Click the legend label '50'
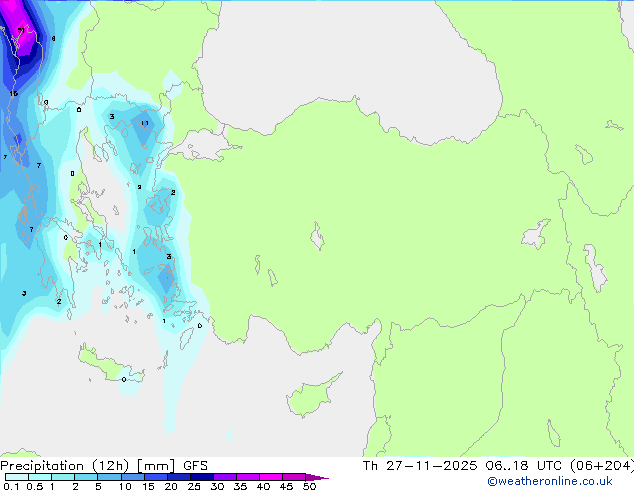 coord(309,486)
